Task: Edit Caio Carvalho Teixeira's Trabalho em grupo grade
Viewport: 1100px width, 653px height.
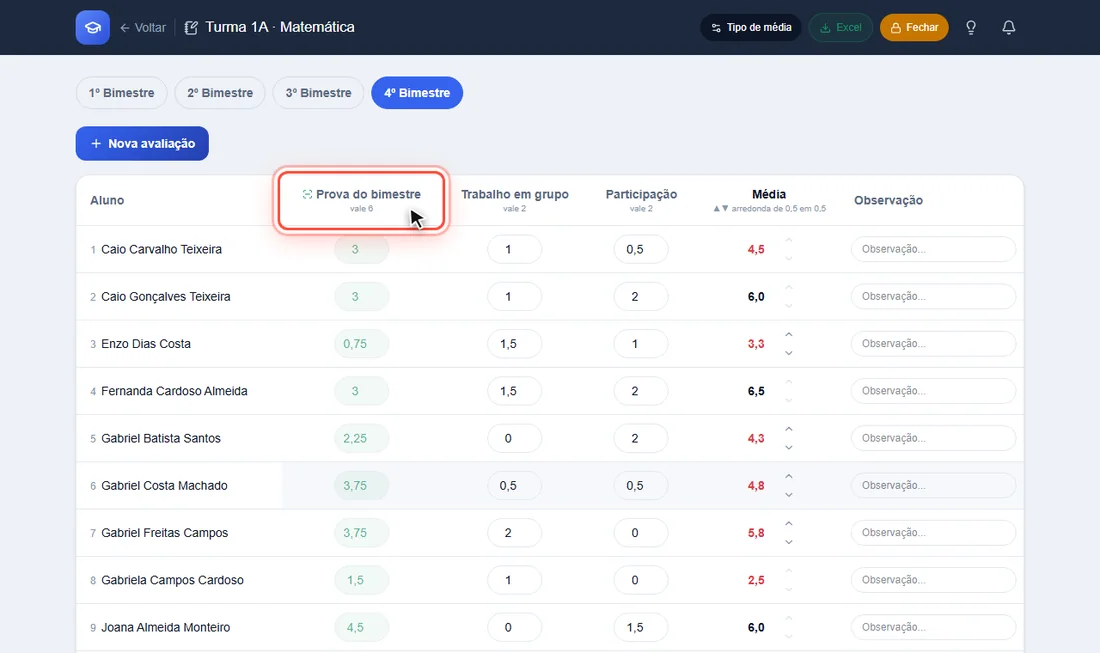Action: coord(514,249)
